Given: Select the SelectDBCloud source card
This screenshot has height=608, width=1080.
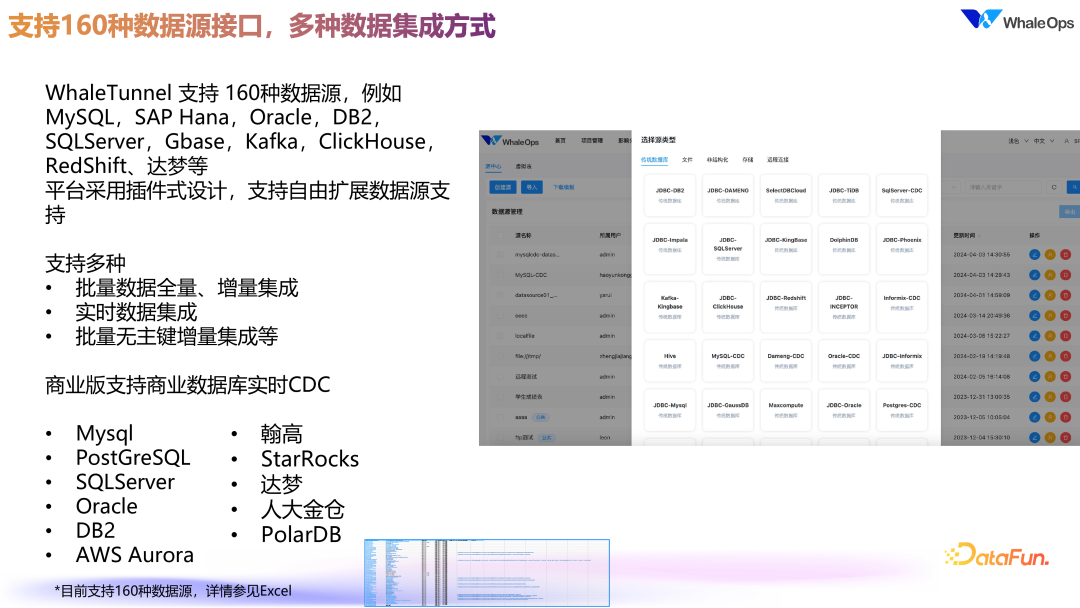Looking at the screenshot, I should 786,196.
